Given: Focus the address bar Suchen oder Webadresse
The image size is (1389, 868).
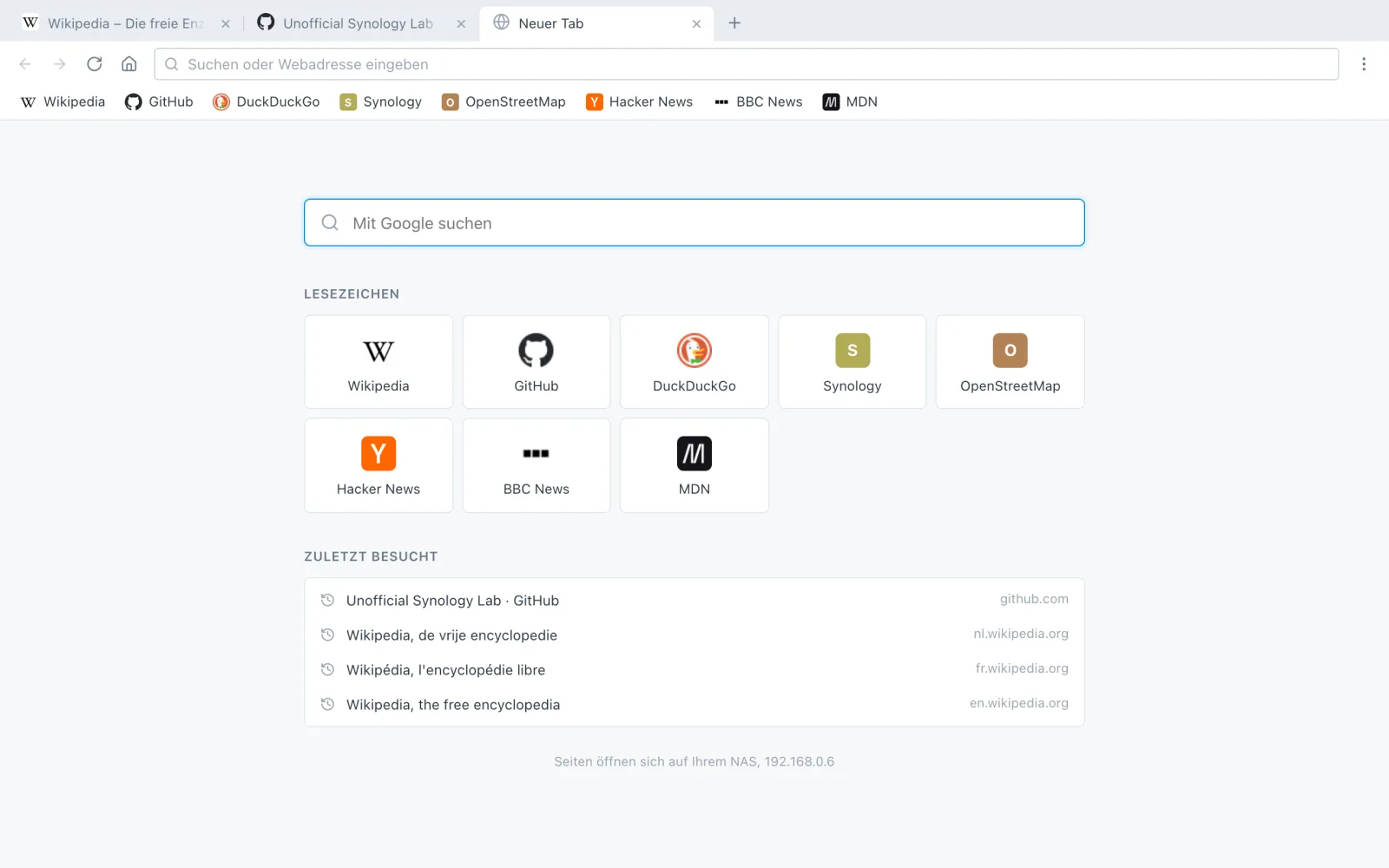Looking at the screenshot, I should [x=747, y=64].
